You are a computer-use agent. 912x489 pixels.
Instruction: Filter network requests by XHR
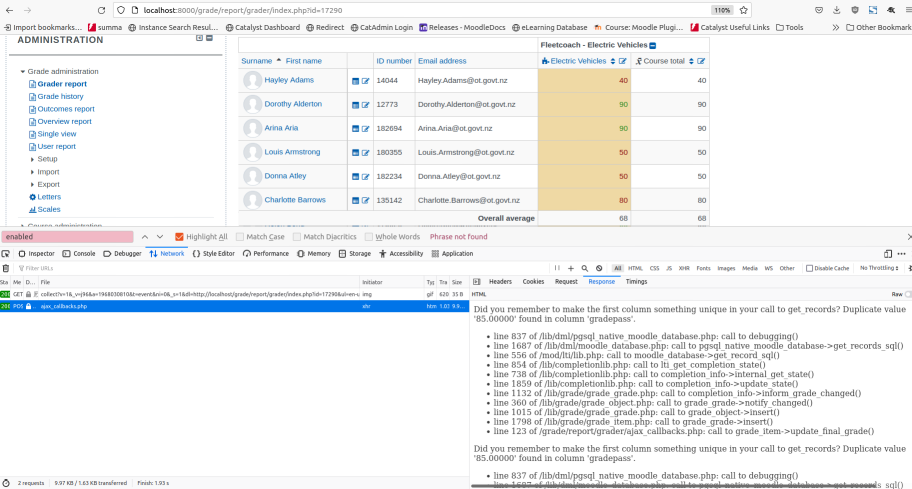coord(684,268)
